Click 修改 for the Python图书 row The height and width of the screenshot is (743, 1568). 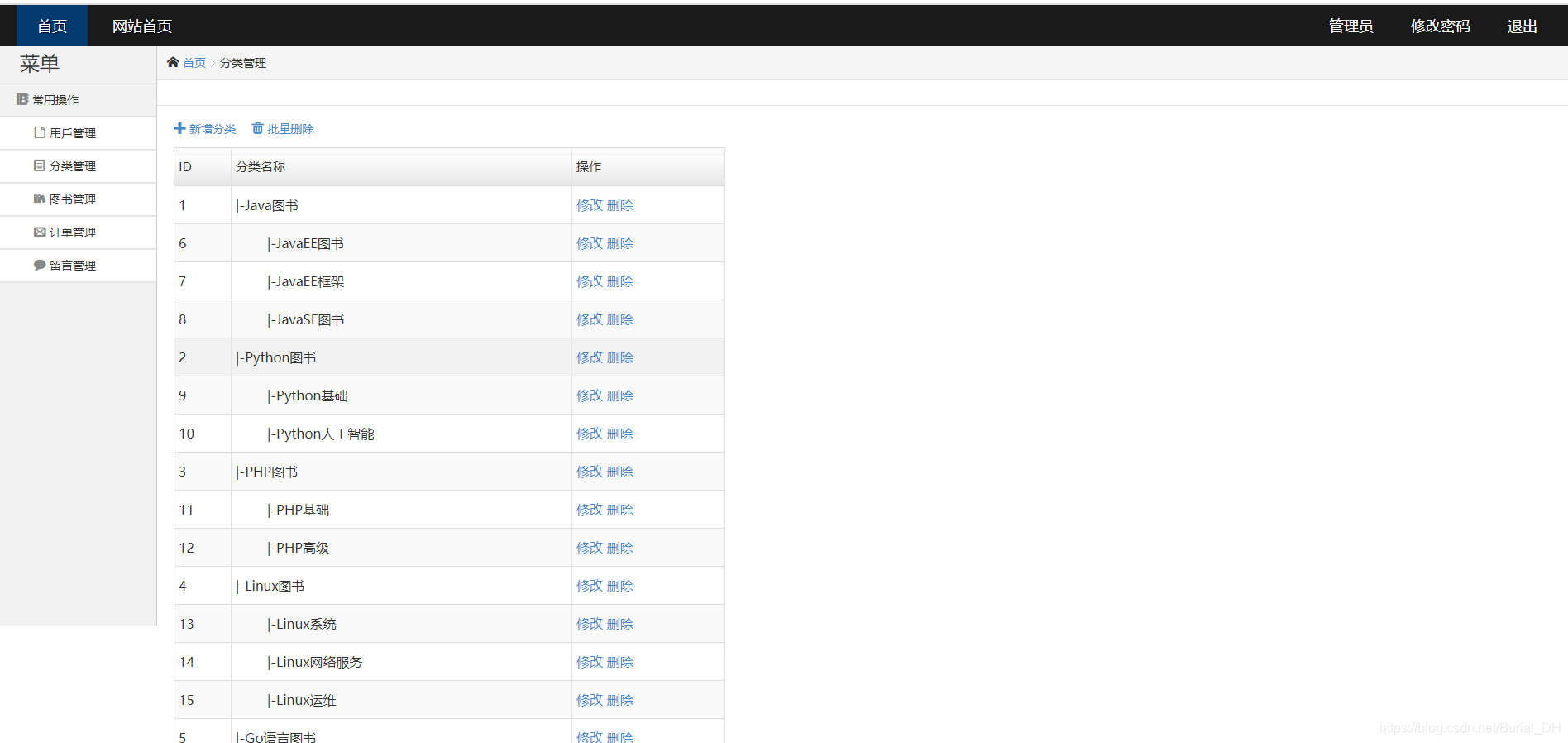point(590,357)
